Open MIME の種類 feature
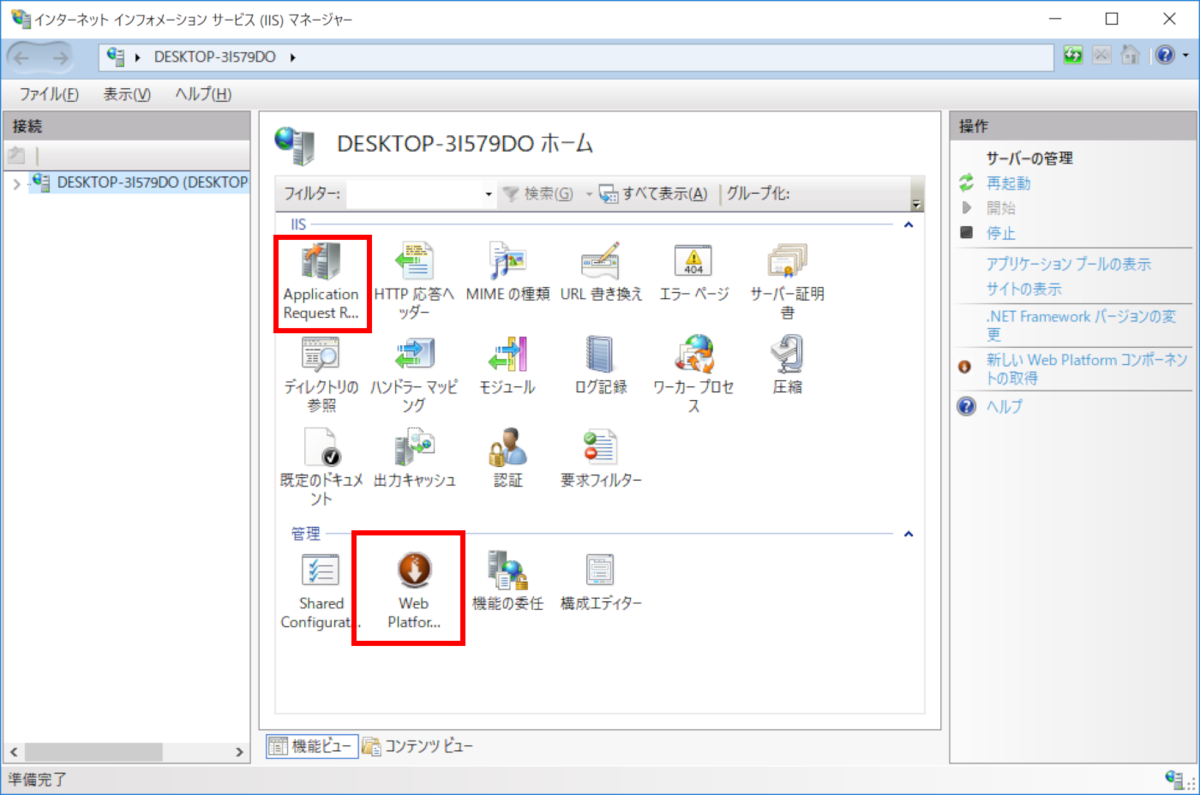 508,274
